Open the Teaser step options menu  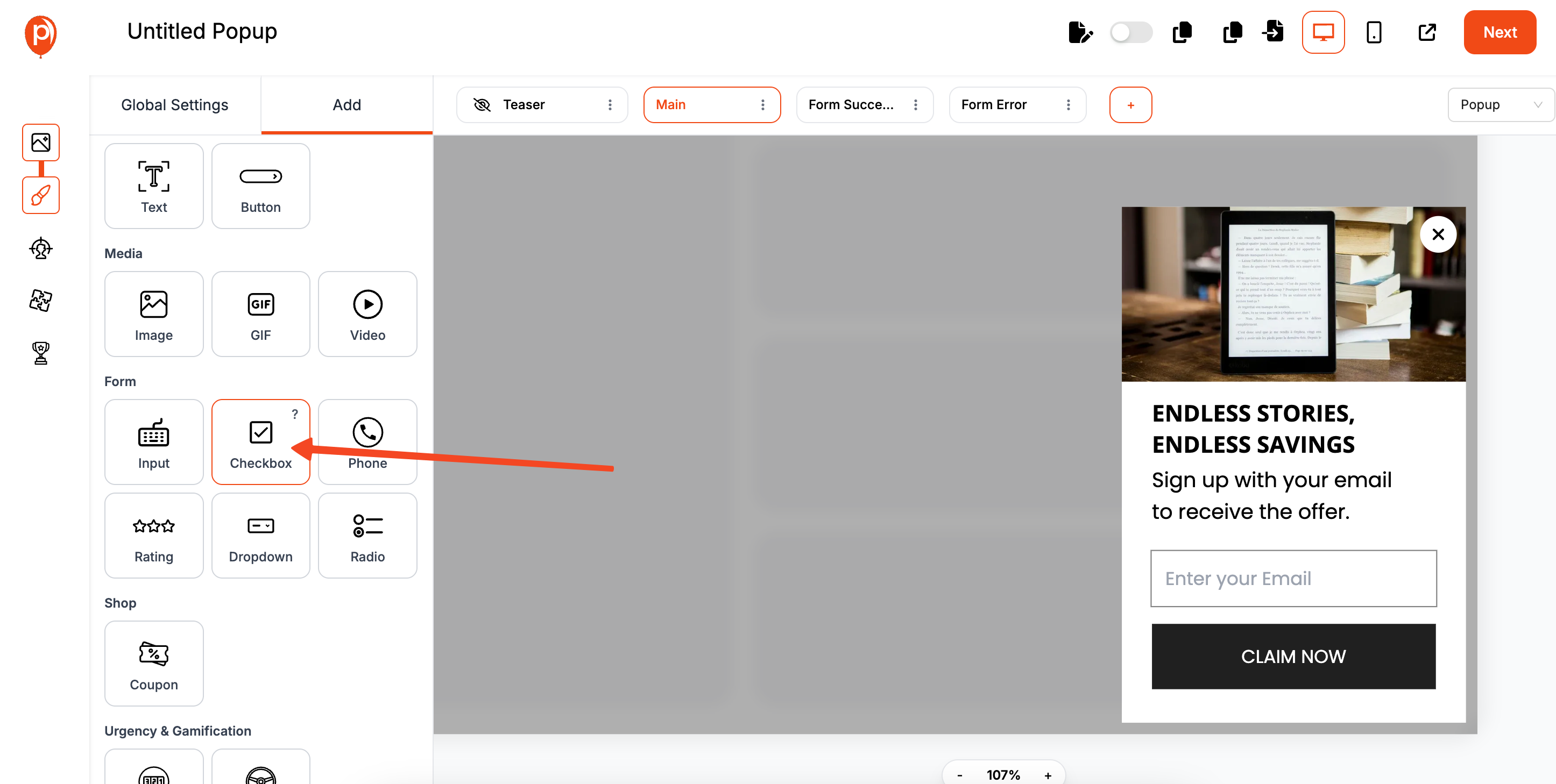pyautogui.click(x=610, y=104)
